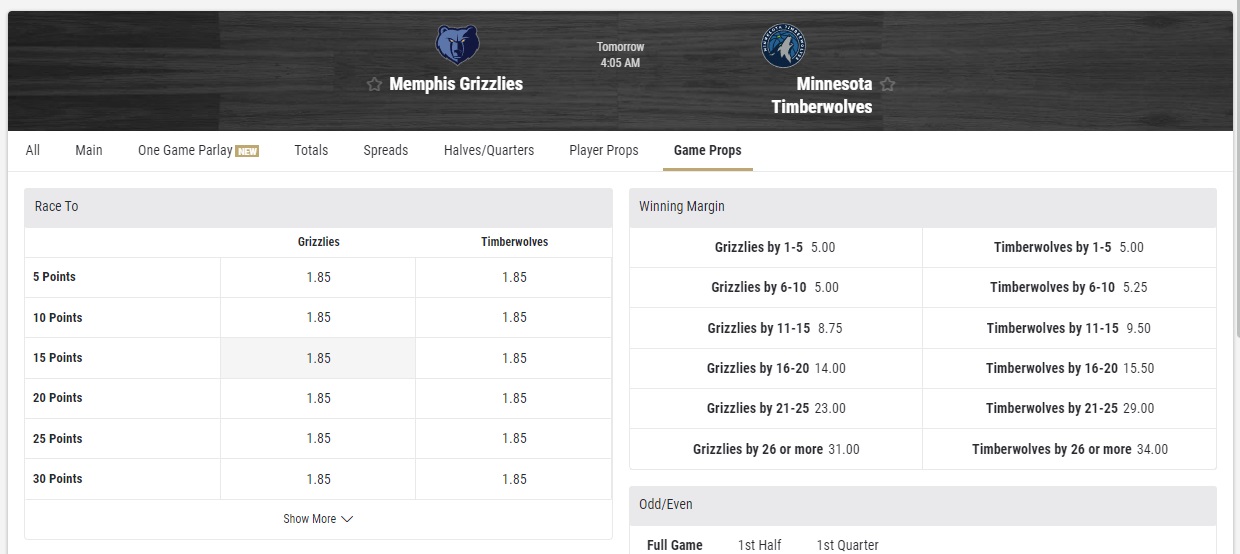Click the Odd/Even section header

point(923,505)
